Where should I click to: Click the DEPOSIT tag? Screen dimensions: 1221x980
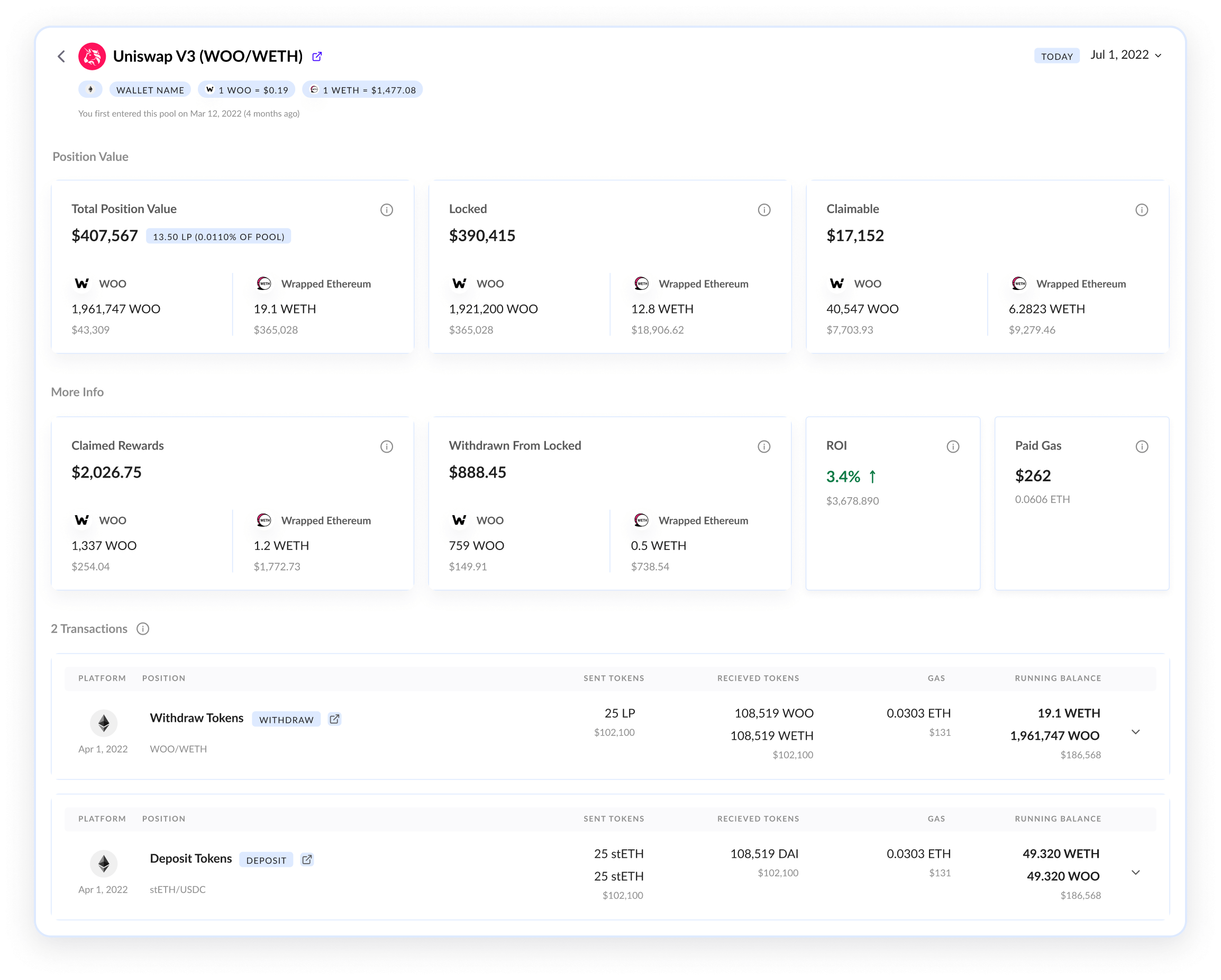(266, 860)
